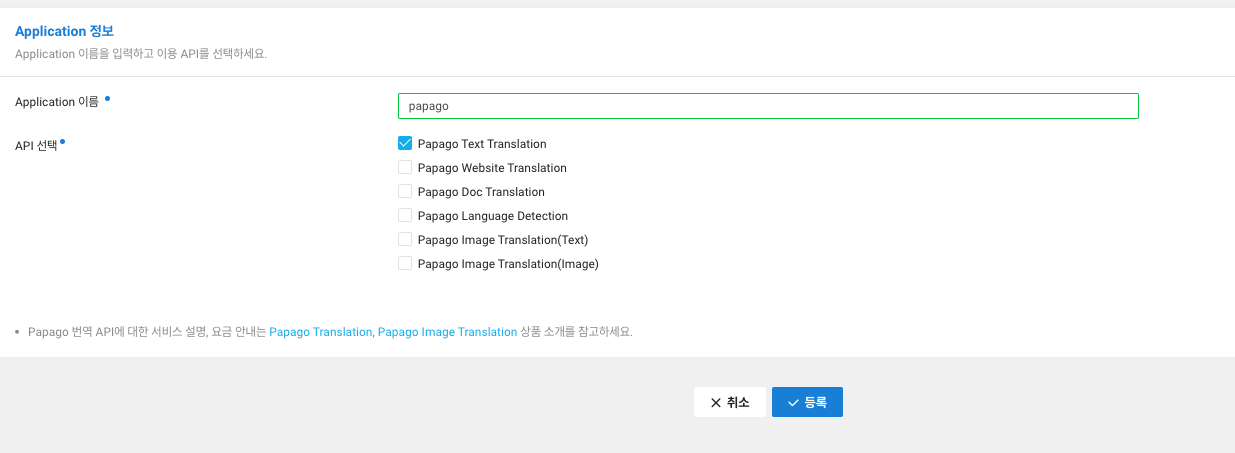Open the Papago Translation link
The width and height of the screenshot is (1235, 453).
point(320,331)
